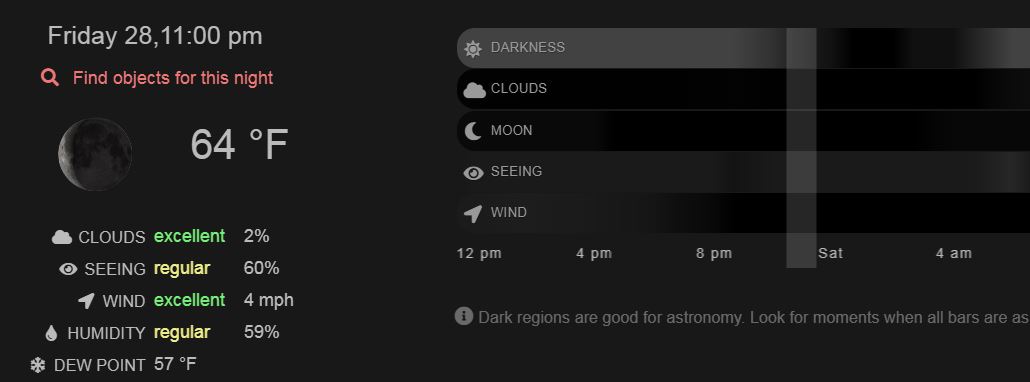The width and height of the screenshot is (1030, 382).
Task: Click the 64 °F temperature reading
Action: [239, 145]
